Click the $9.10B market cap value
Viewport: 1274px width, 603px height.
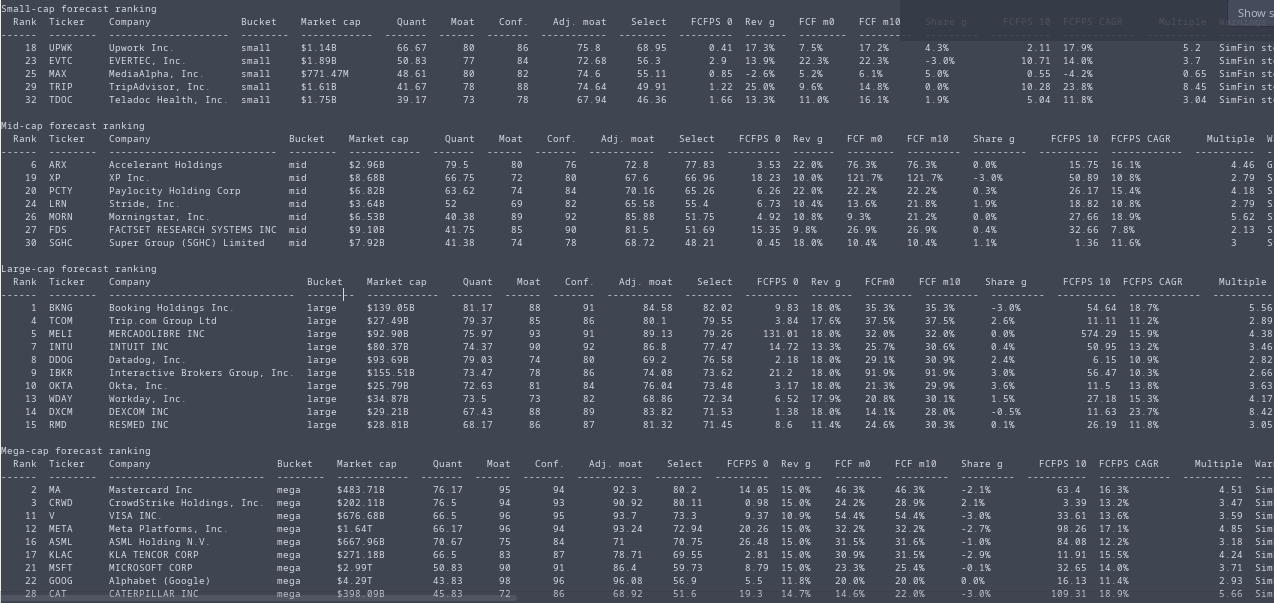coord(367,230)
